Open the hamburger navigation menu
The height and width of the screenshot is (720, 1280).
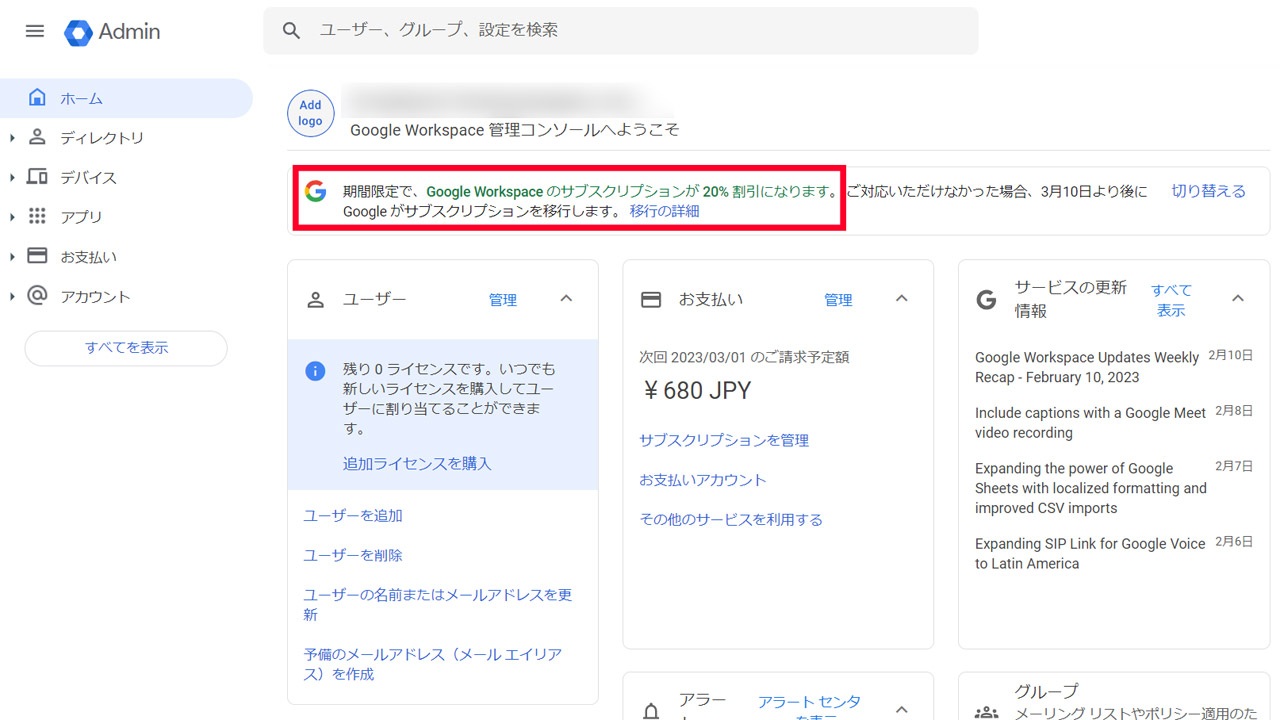(34, 31)
